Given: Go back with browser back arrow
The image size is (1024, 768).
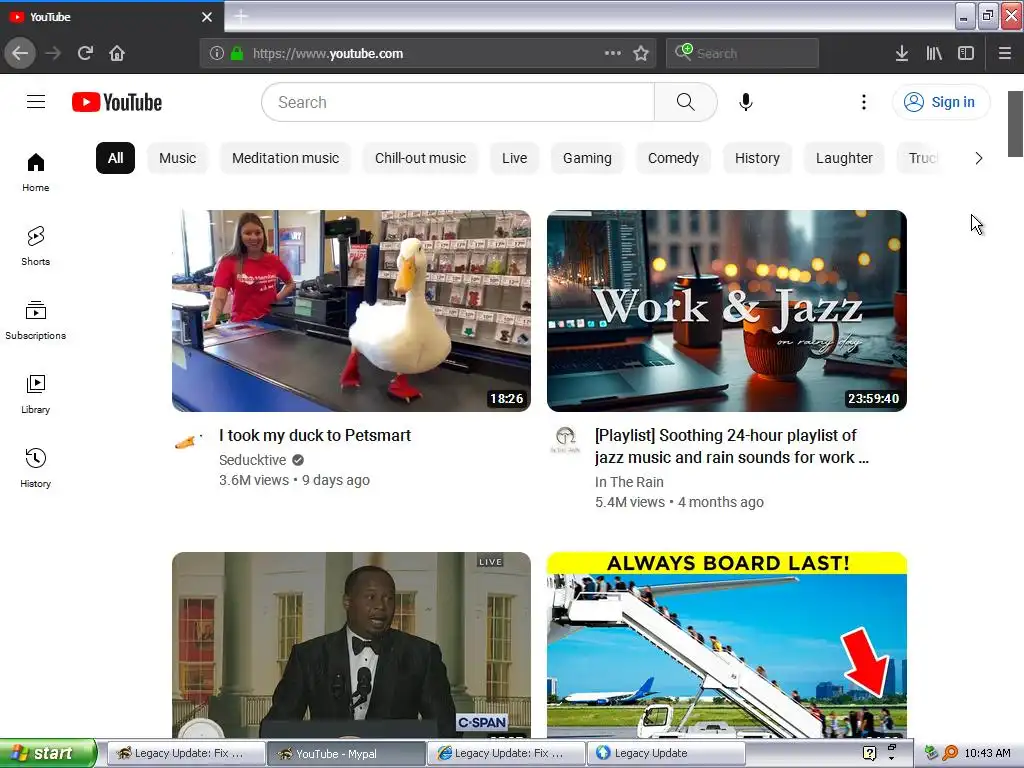Looking at the screenshot, I should 20,53.
